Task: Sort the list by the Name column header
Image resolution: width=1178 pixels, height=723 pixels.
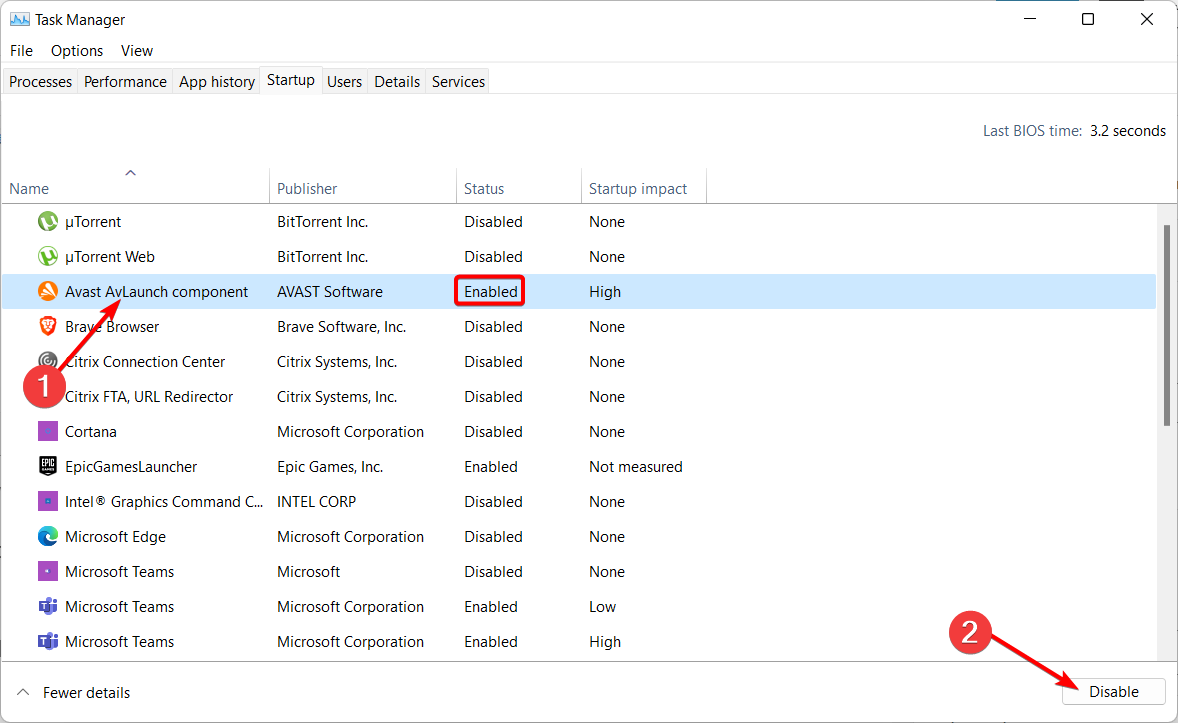Action: (135, 188)
